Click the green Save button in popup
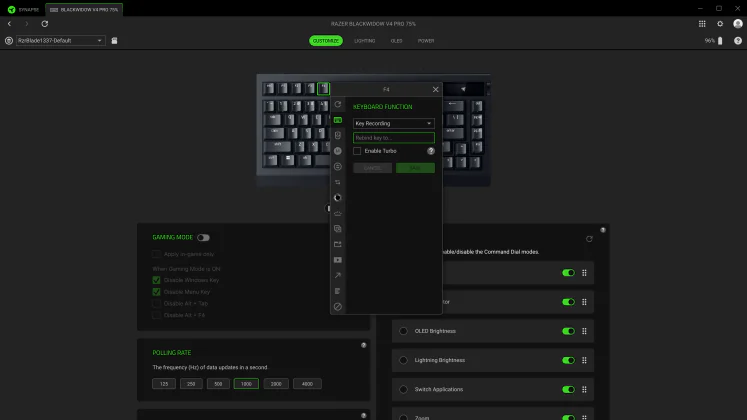The image size is (747, 420). tap(415, 168)
